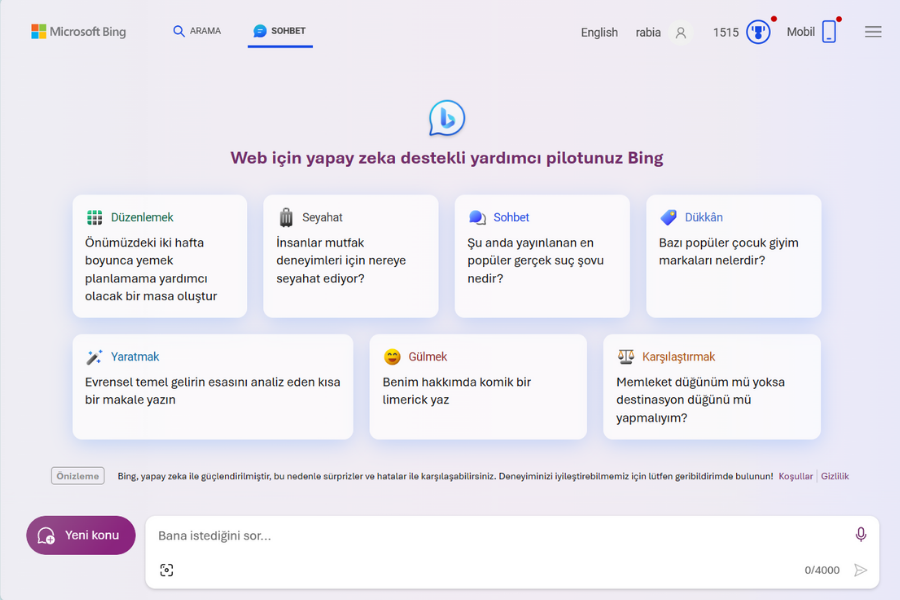The width and height of the screenshot is (900, 600).
Task: Click the green grid Düzenlemek icon
Action: point(95,218)
